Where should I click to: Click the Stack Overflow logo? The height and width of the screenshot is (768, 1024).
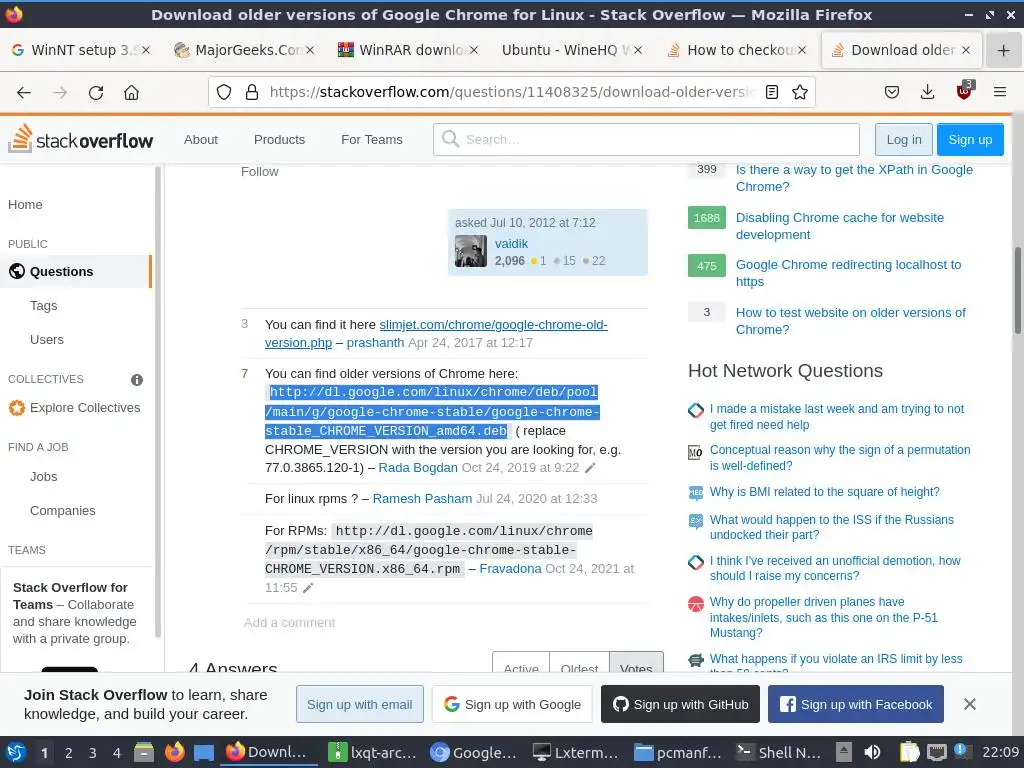tap(80, 139)
